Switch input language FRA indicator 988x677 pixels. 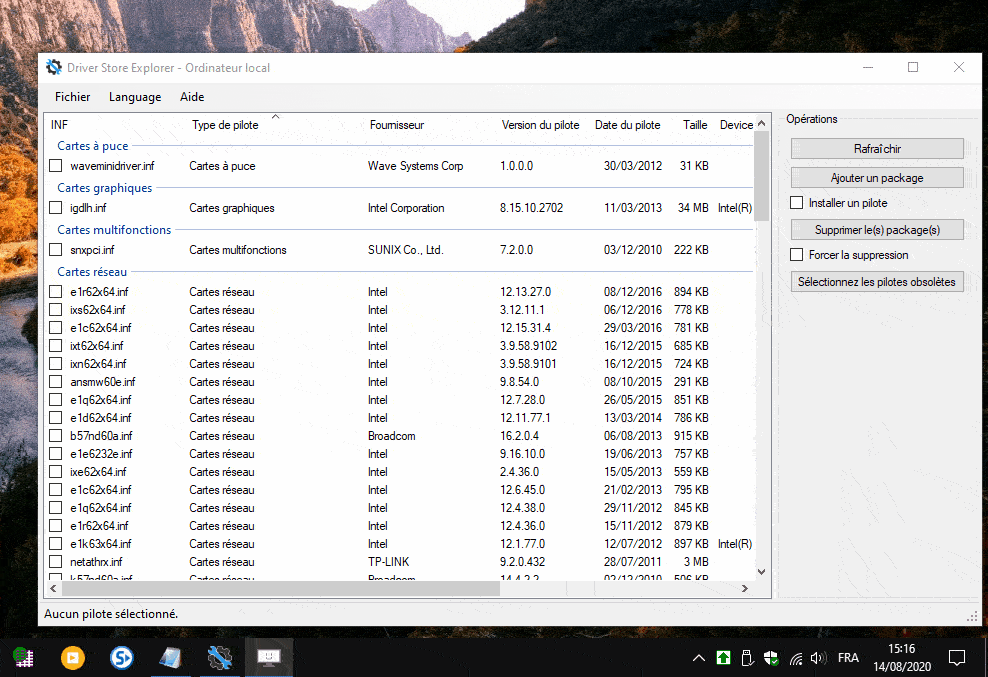coord(848,657)
